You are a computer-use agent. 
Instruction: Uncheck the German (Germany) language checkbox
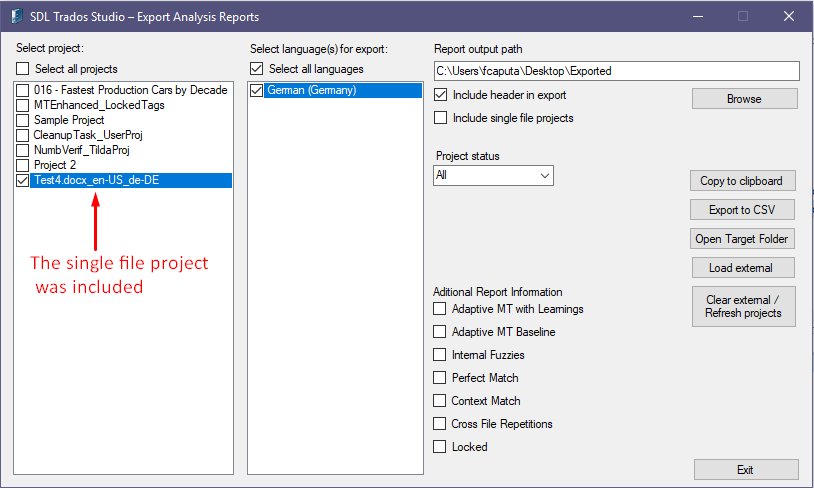coord(256,90)
